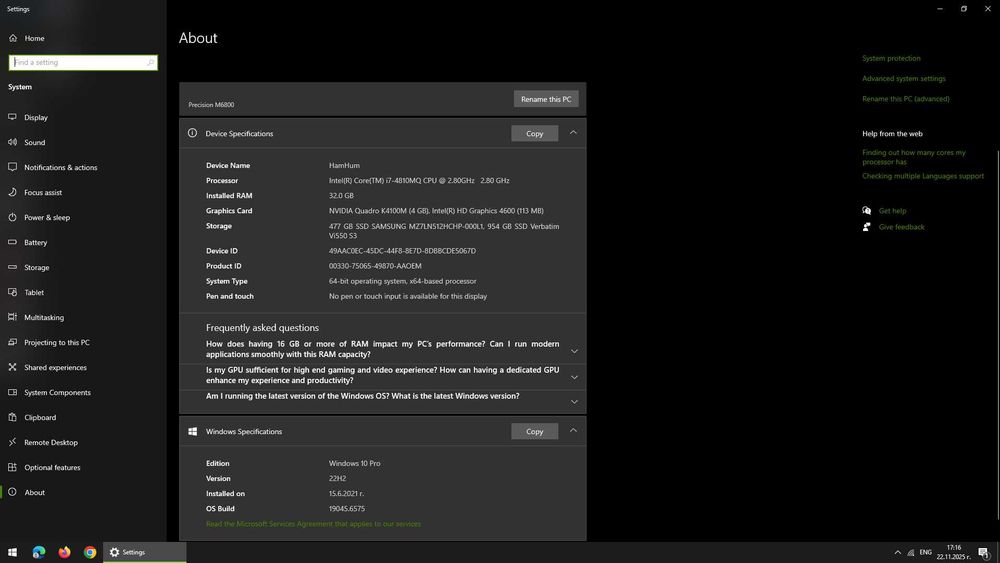Open the processor cores help link
This screenshot has width=1000, height=563.
pyautogui.click(x=914, y=157)
